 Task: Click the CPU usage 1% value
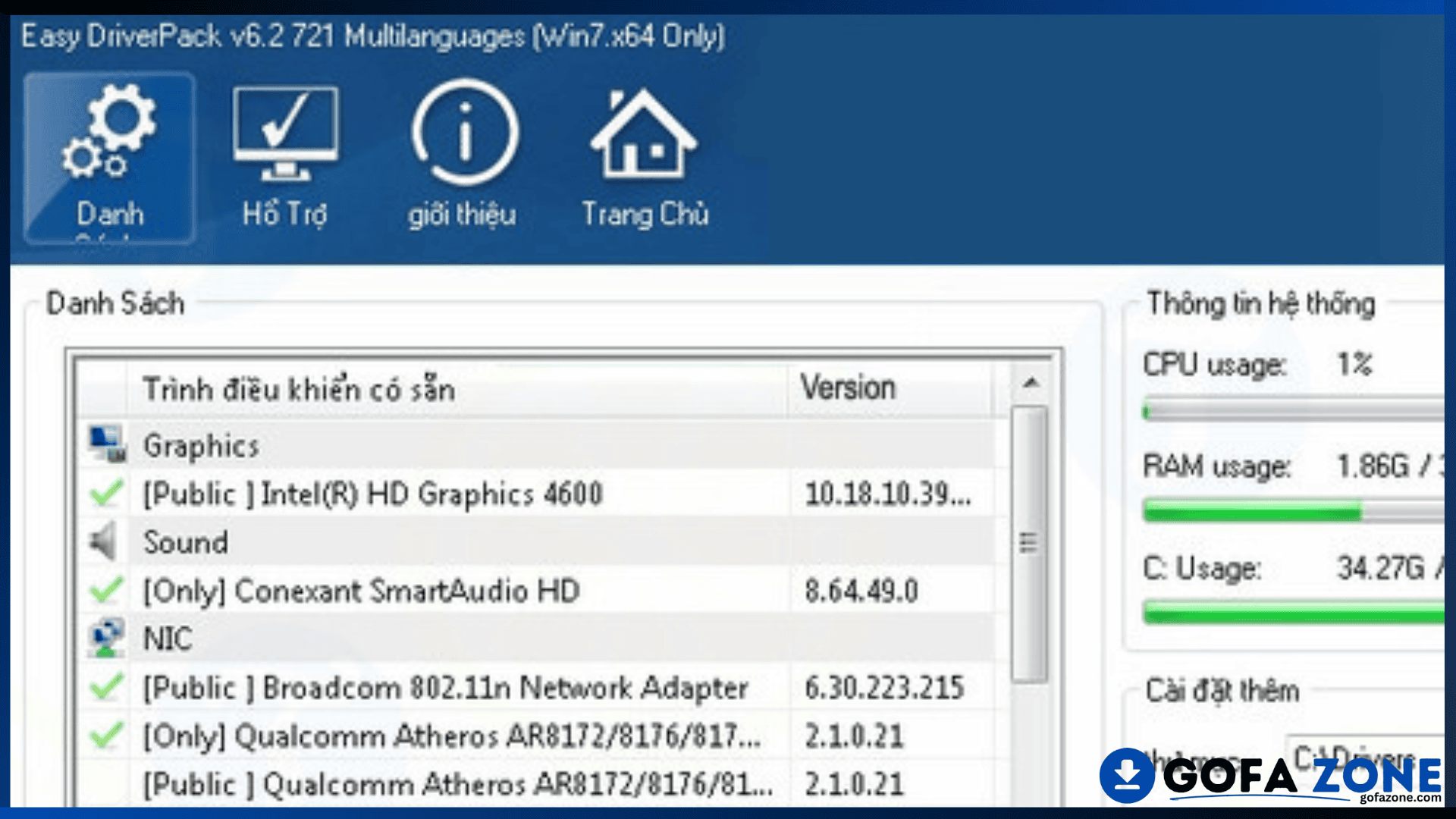pos(1354,365)
